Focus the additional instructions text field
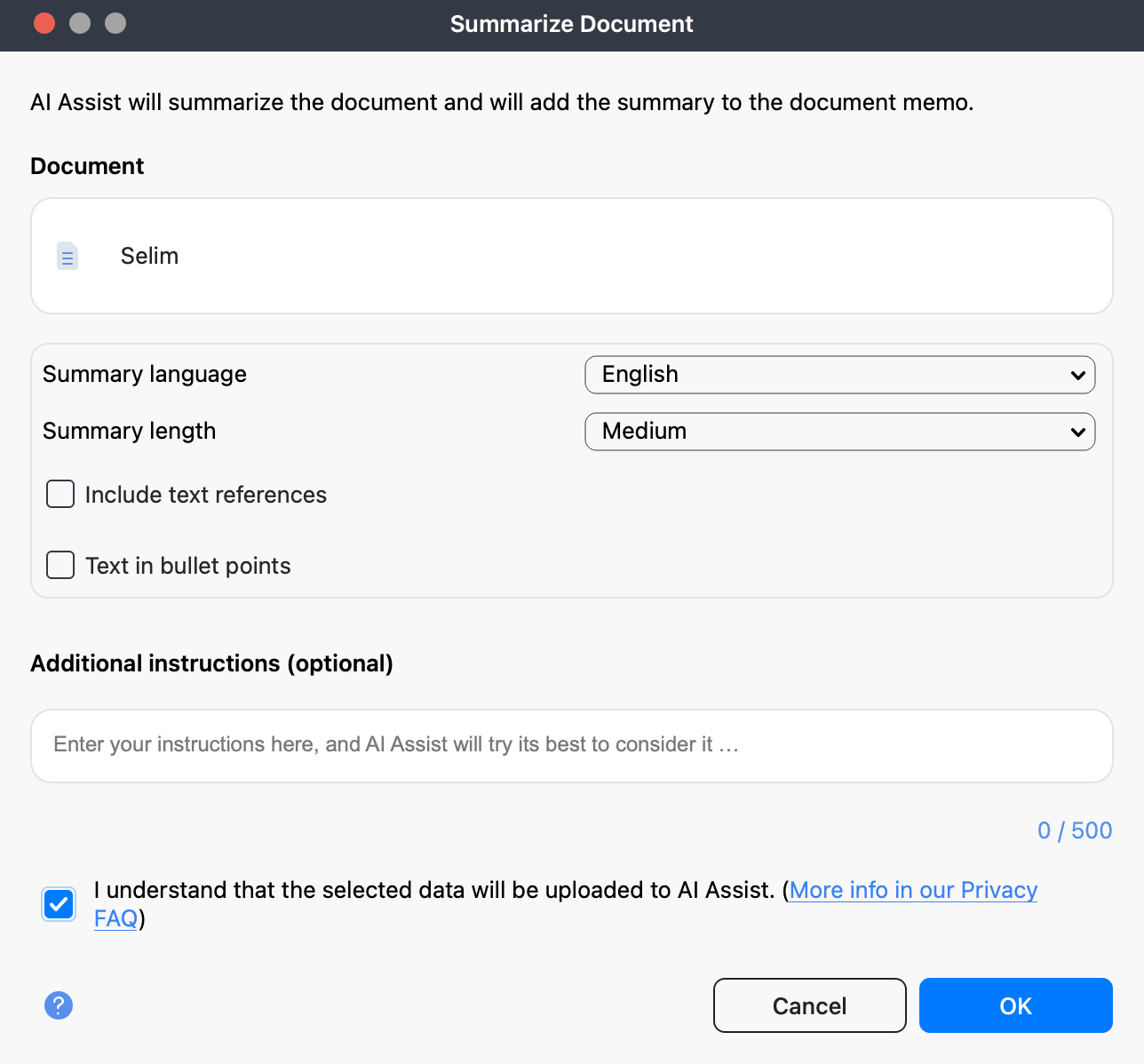This screenshot has height=1064, width=1144. 572,746
